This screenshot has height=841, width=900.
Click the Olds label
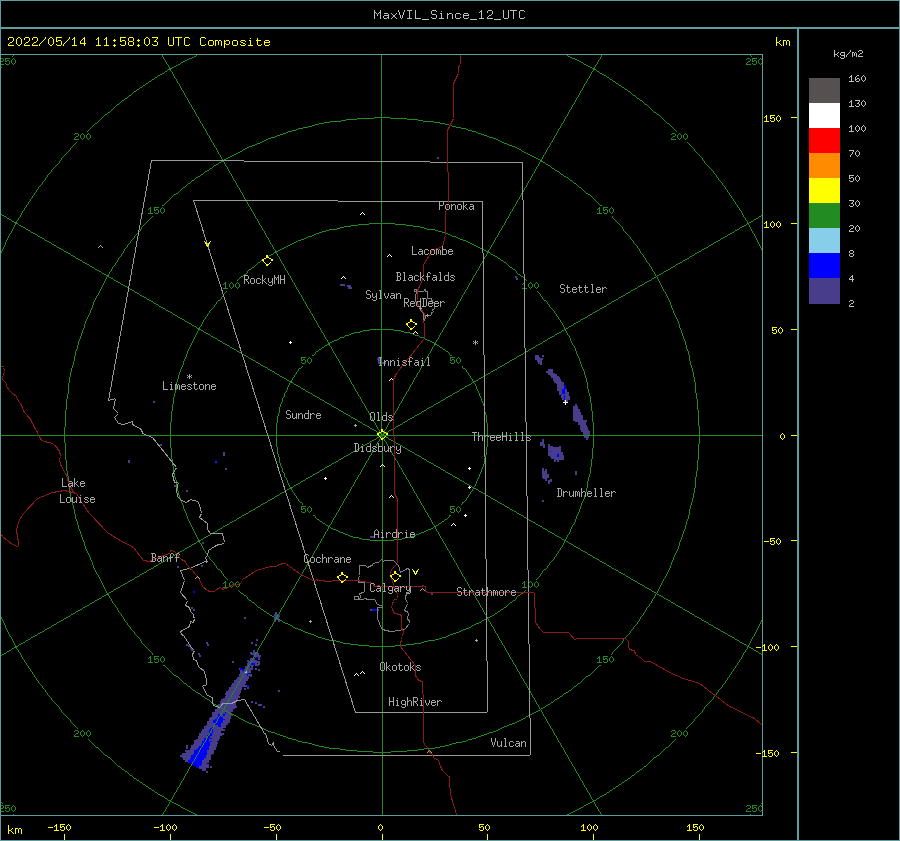381,417
